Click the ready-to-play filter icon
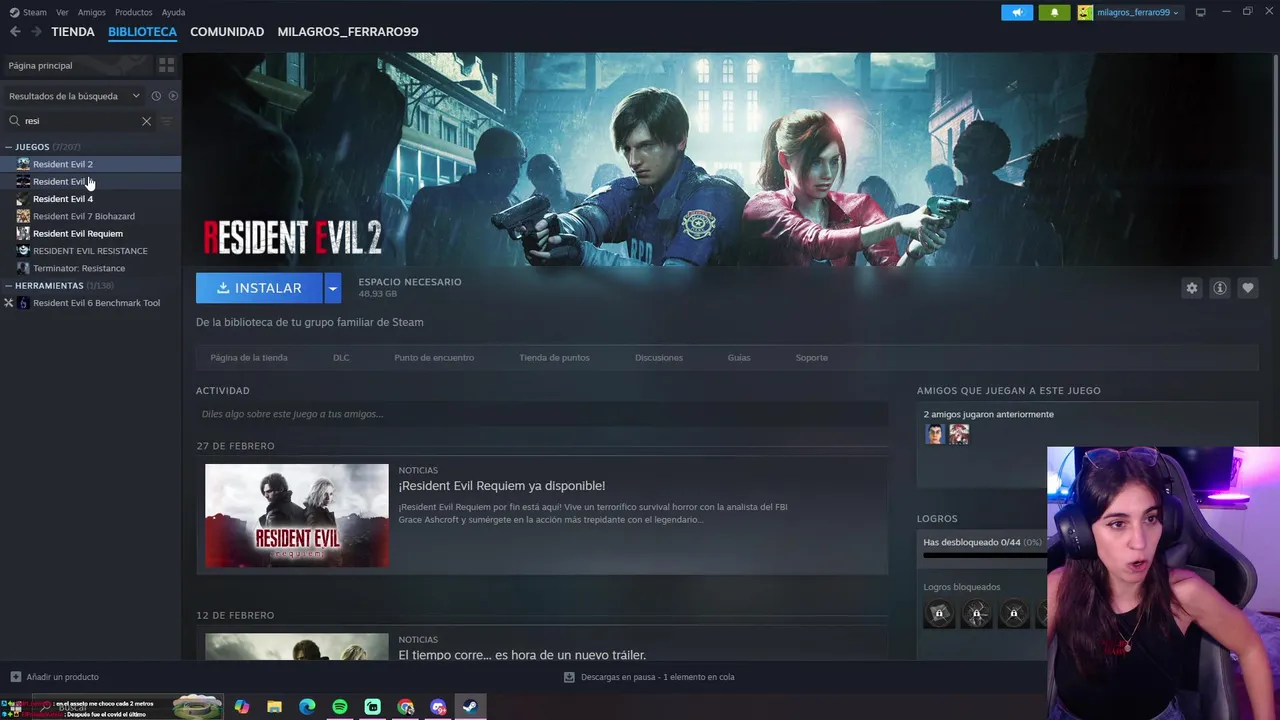 click(173, 96)
